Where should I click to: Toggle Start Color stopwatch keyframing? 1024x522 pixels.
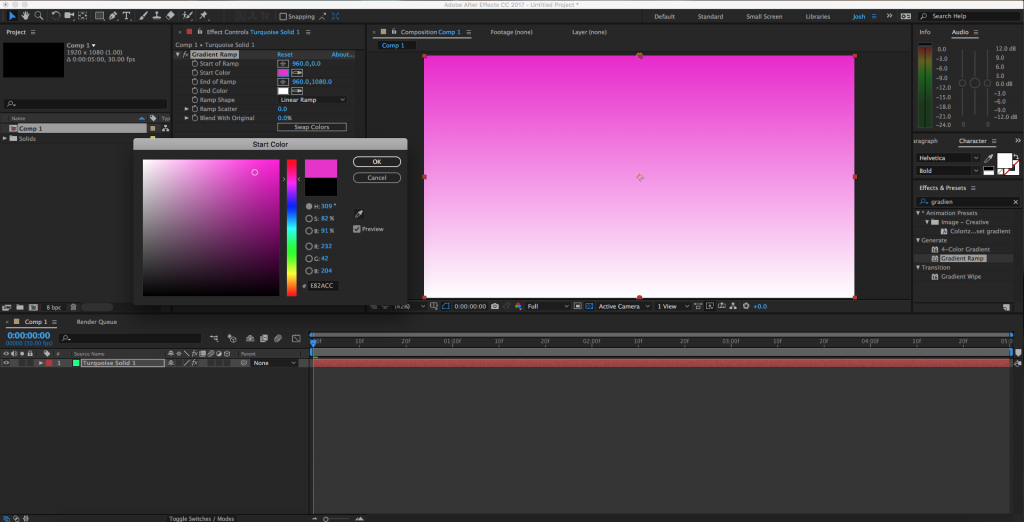click(195, 73)
